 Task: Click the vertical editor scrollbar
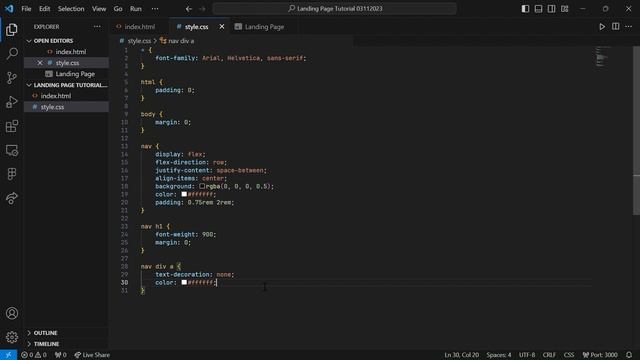pos(636,131)
